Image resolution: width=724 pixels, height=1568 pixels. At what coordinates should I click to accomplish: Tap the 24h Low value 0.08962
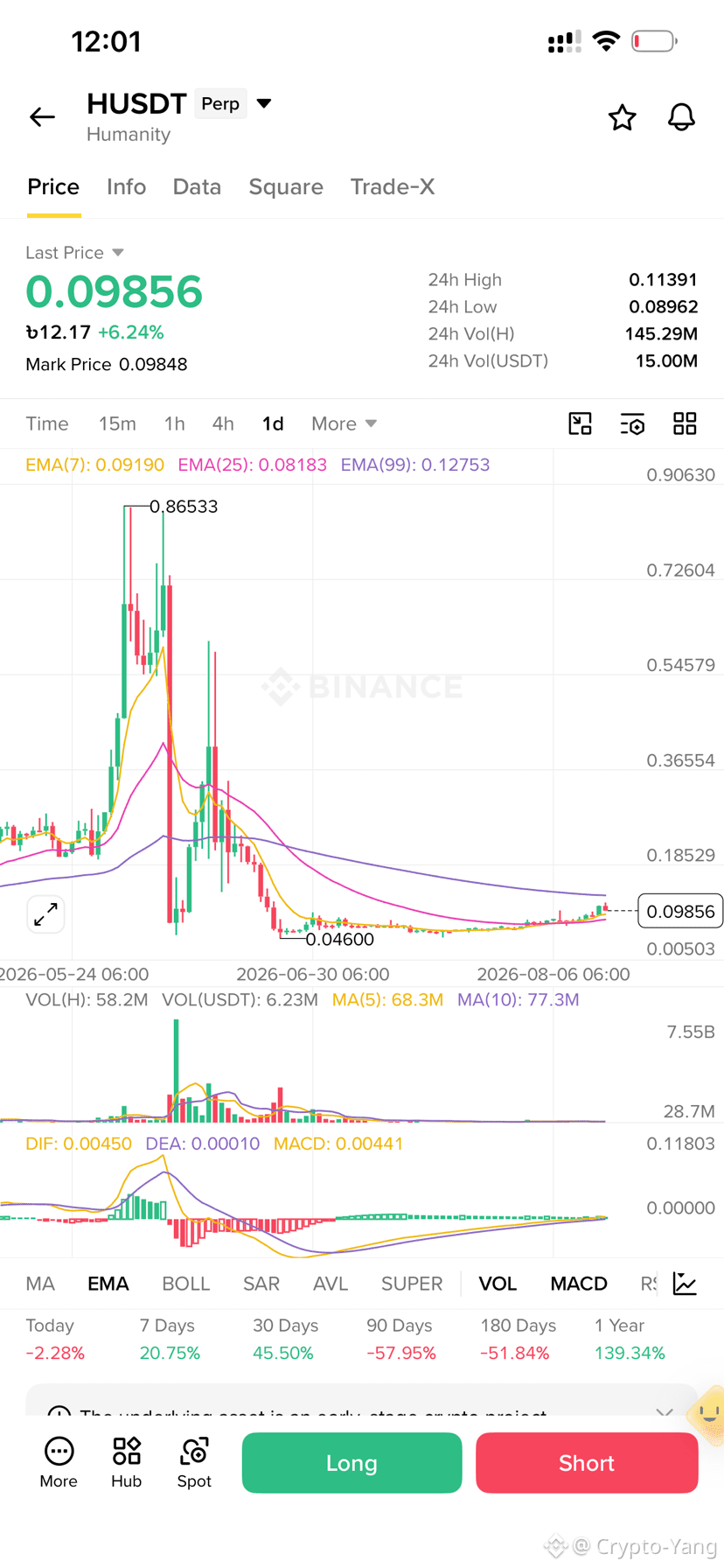click(663, 307)
